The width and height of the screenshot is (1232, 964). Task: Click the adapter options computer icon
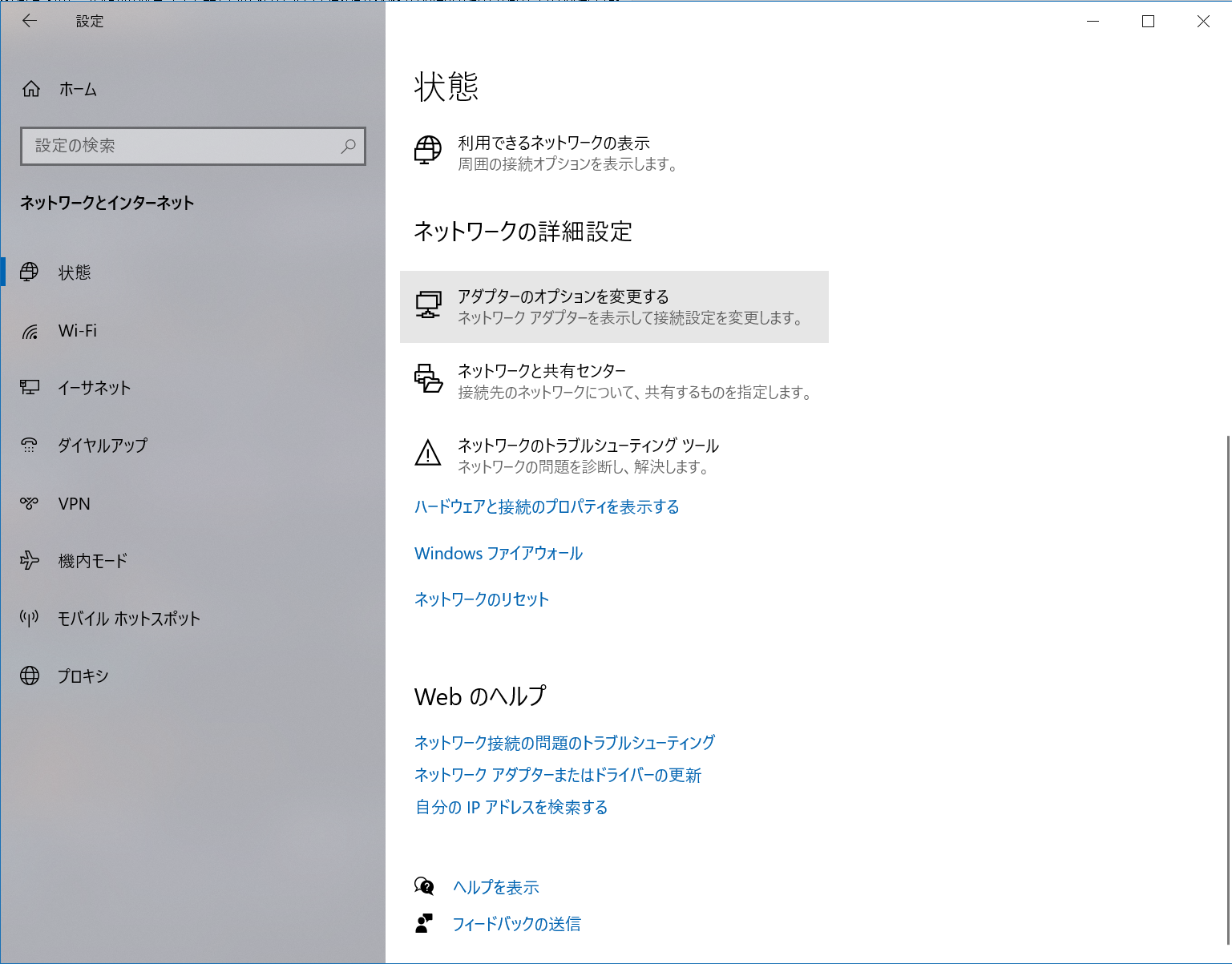click(x=428, y=305)
